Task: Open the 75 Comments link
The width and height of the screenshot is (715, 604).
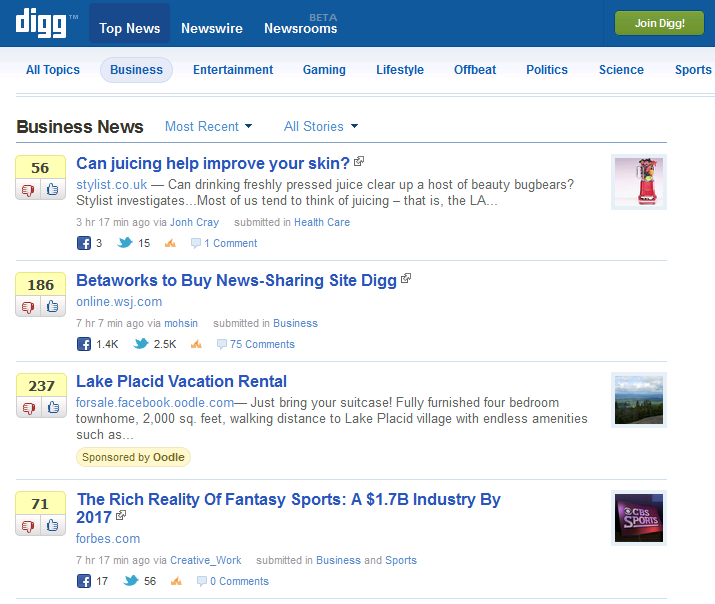Action: [262, 344]
